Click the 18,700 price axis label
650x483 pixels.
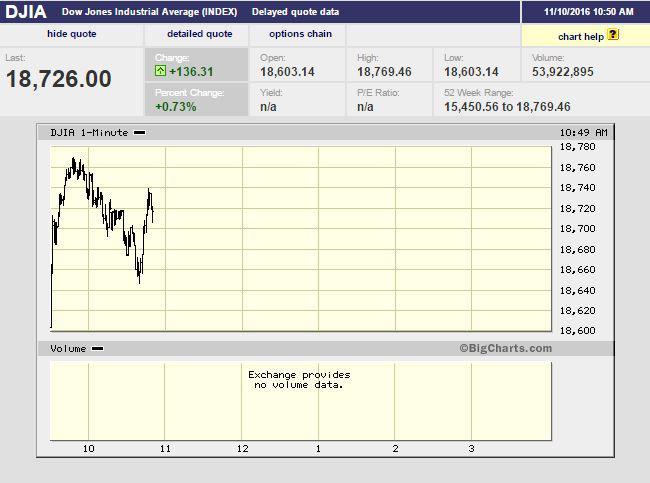coord(577,229)
